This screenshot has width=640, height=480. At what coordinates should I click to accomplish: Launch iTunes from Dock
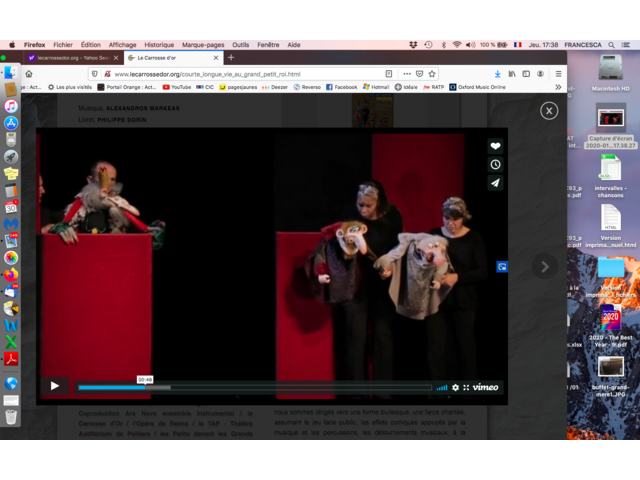11,106
